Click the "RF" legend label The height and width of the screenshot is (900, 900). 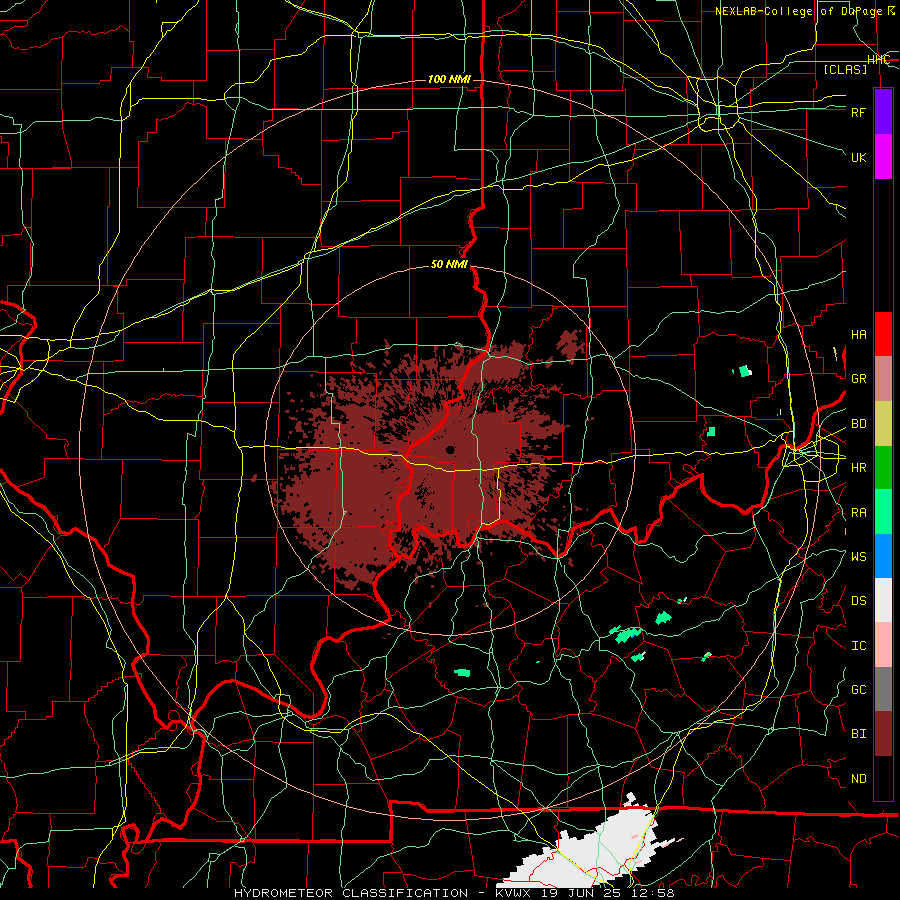point(859,112)
